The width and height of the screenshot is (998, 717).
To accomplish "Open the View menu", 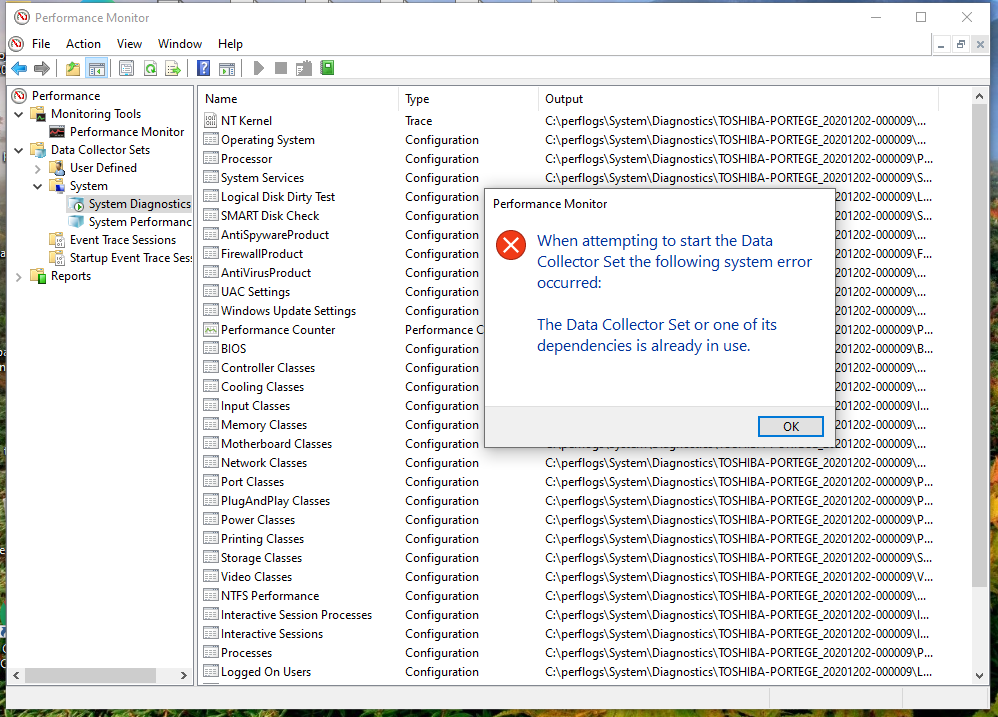I will point(129,44).
